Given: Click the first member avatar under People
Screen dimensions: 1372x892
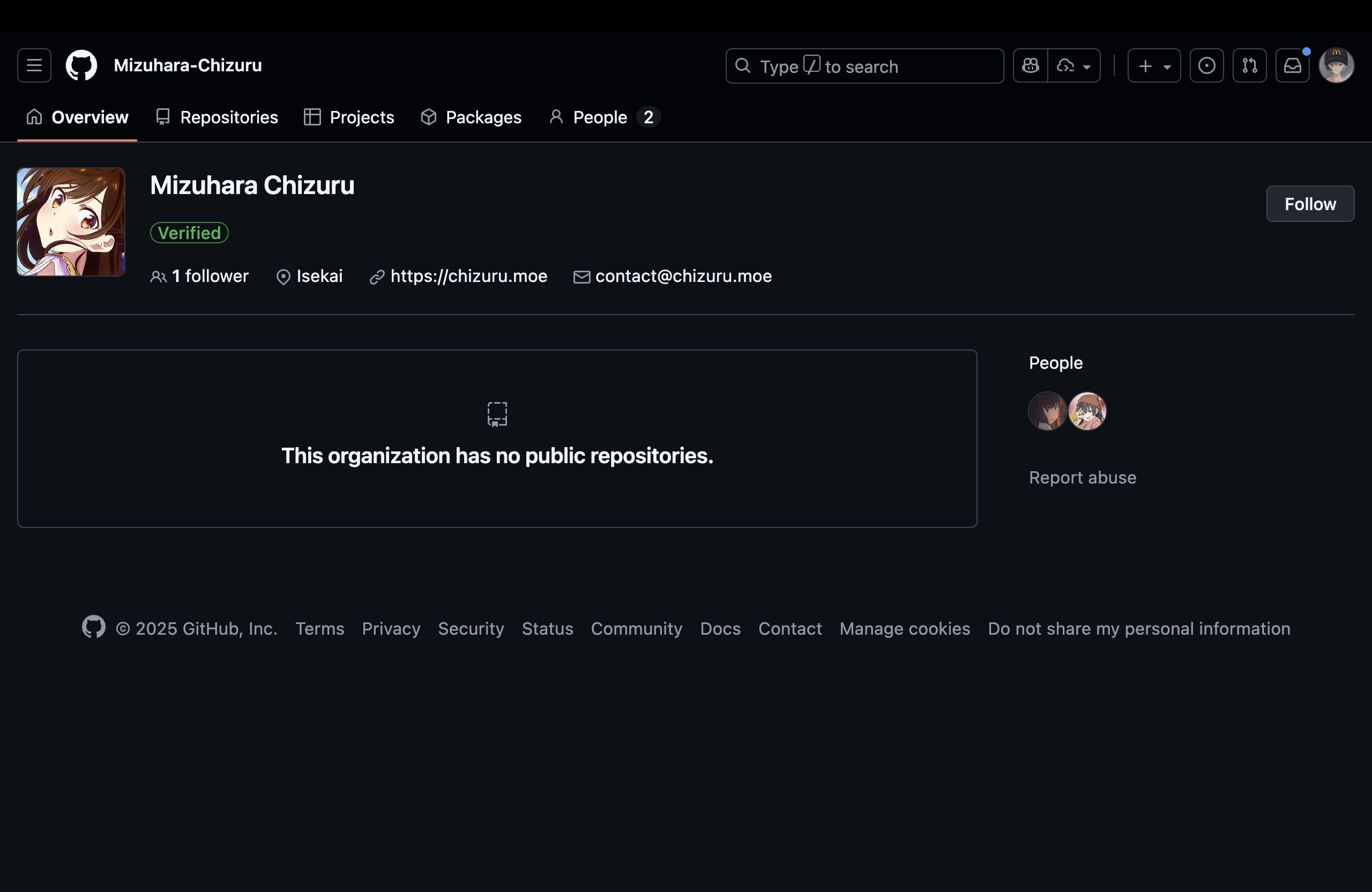Looking at the screenshot, I should tap(1047, 411).
